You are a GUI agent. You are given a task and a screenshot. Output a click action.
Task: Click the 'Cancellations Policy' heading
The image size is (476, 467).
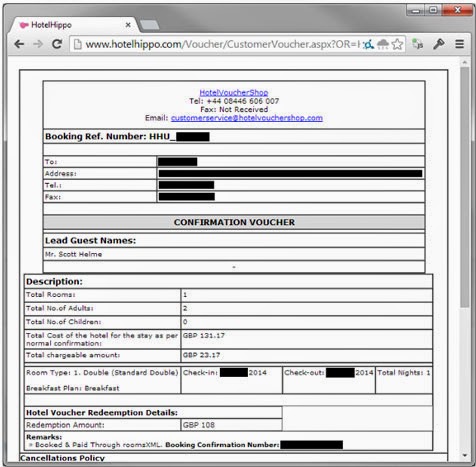pyautogui.click(x=62, y=458)
